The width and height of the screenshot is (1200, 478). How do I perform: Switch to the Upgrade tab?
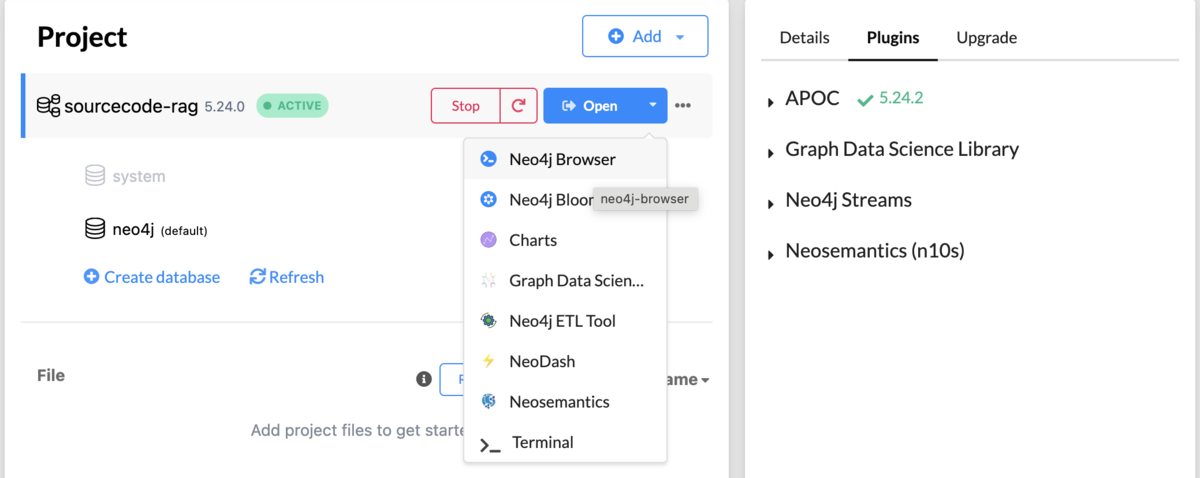click(987, 38)
